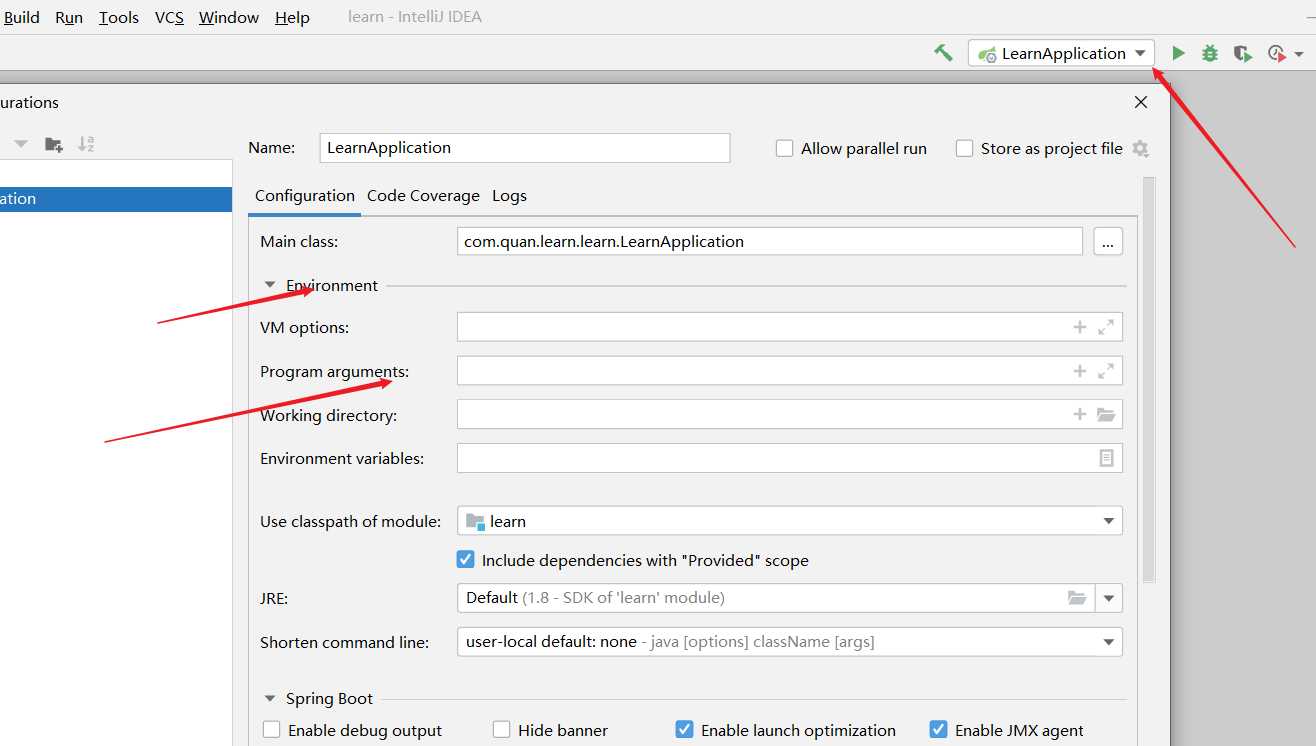Click the JRE Default combo box field
The image size is (1316, 746).
(776, 598)
